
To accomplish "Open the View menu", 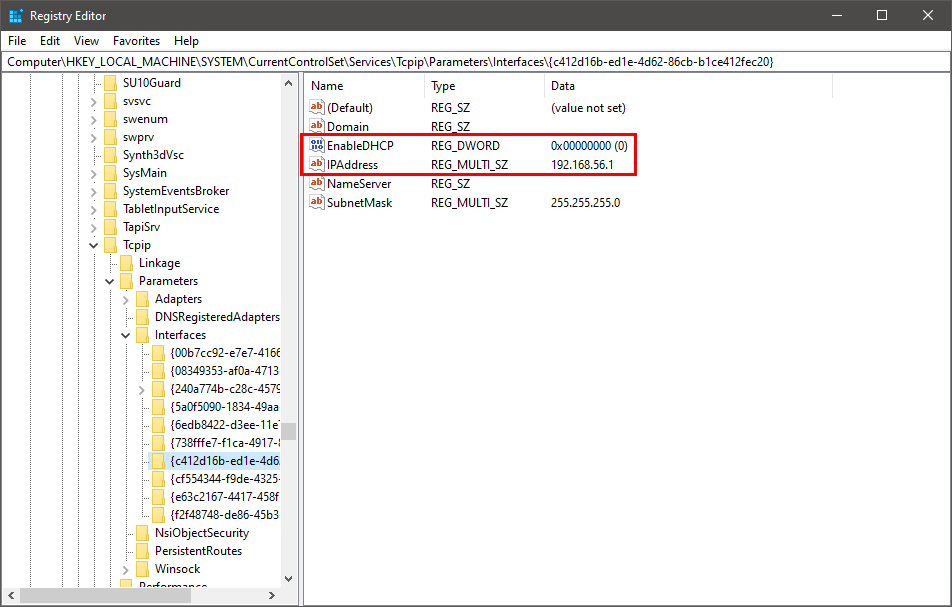I will [x=86, y=41].
